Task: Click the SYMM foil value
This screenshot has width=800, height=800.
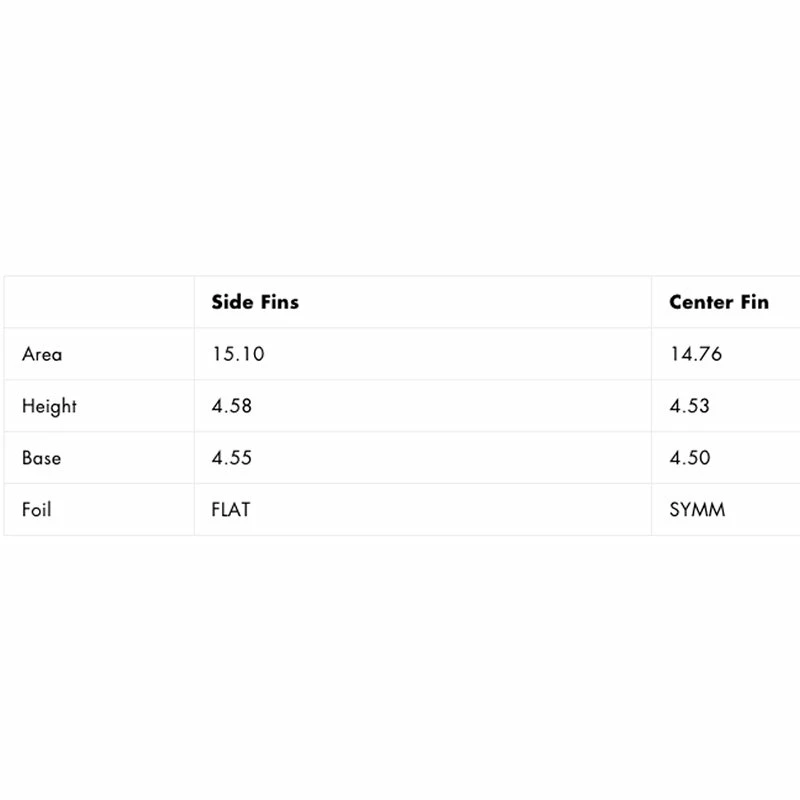Action: [x=698, y=510]
